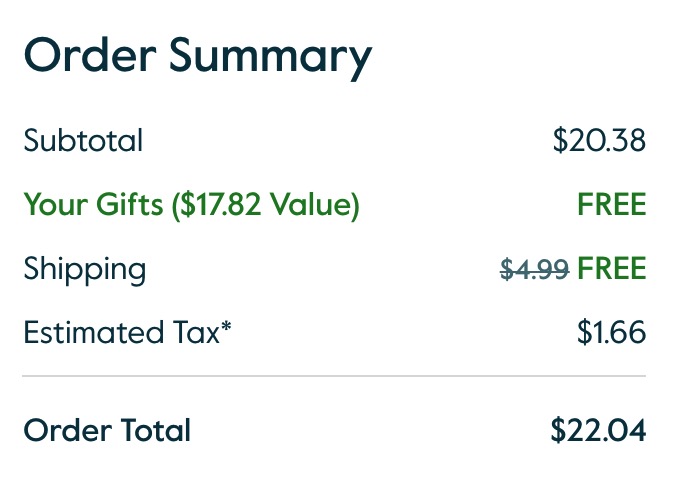This screenshot has height=490, width=684.
Task: Open the Your Gifts text
Action: [x=93, y=205]
